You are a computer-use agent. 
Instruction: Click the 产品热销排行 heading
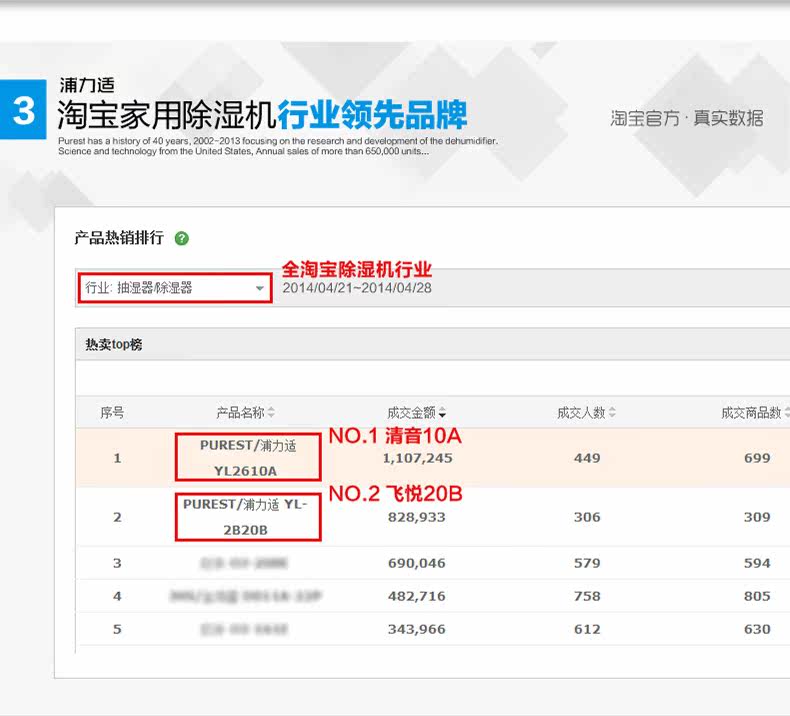tap(118, 238)
